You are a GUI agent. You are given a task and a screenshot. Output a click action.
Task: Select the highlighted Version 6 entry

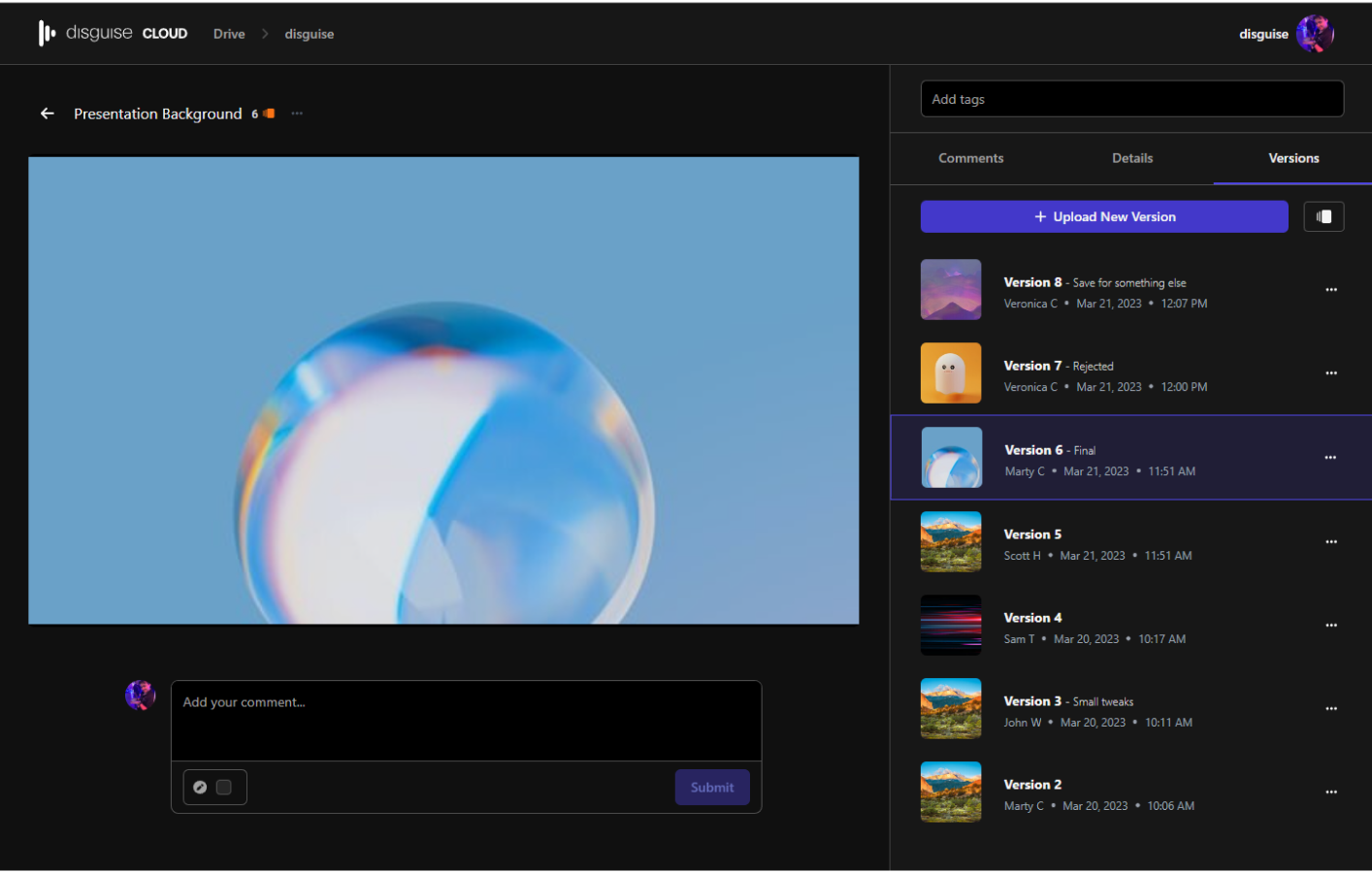[x=1116, y=457]
